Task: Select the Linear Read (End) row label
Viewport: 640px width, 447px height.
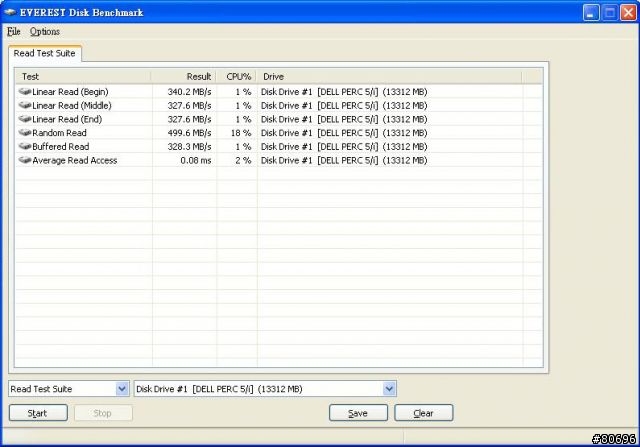Action: point(67,119)
